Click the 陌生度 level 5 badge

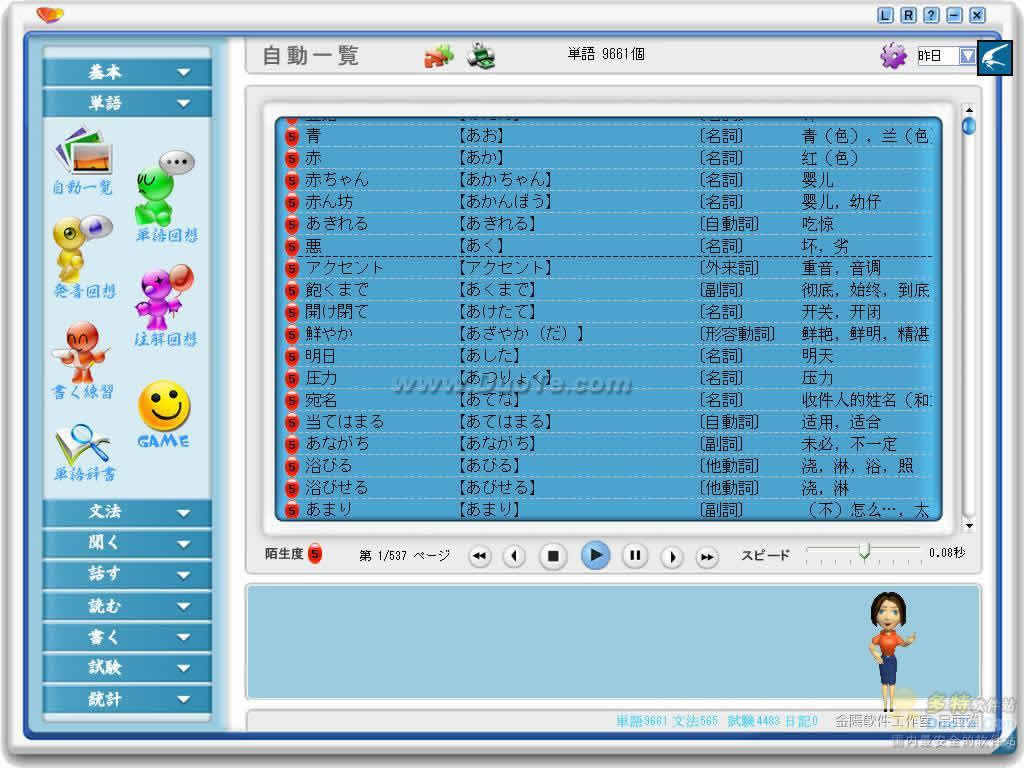tap(315, 554)
